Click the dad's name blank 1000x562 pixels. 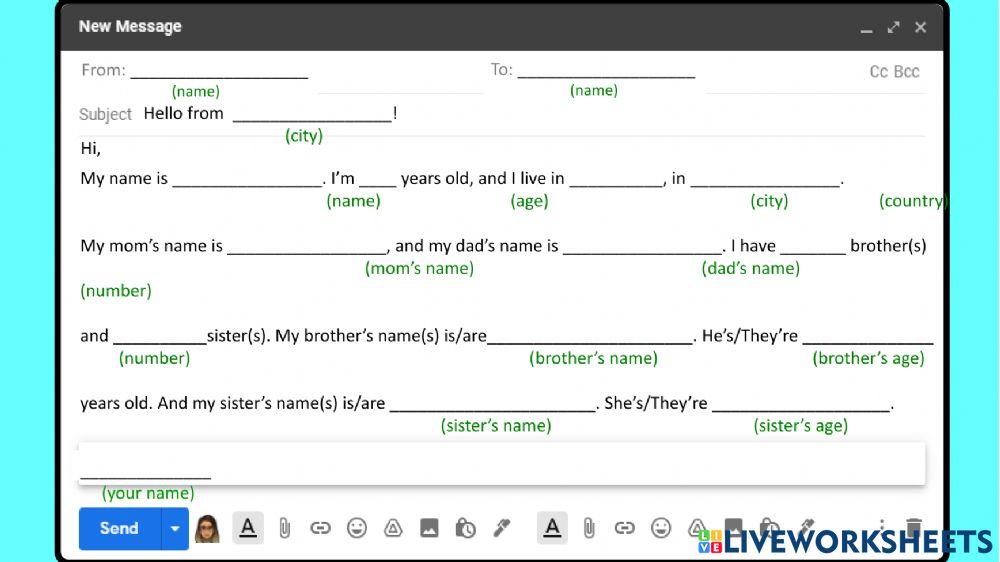click(643, 247)
